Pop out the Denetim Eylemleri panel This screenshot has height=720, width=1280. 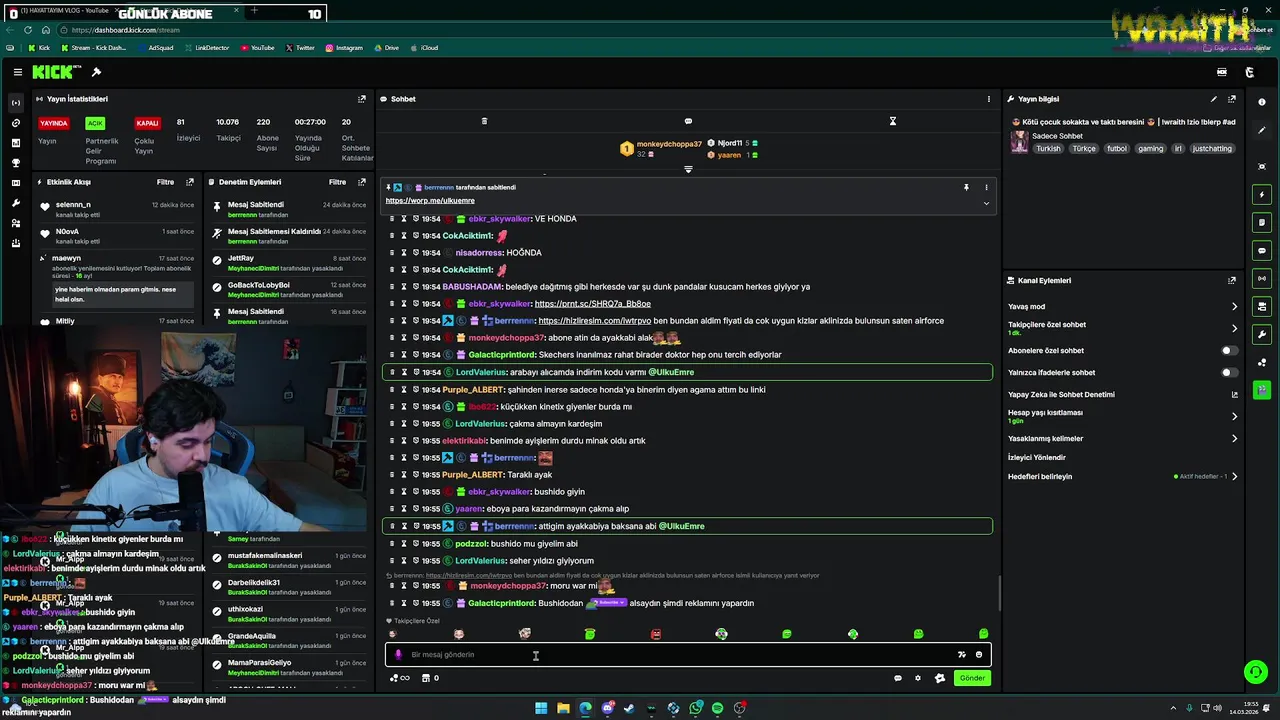click(x=362, y=182)
